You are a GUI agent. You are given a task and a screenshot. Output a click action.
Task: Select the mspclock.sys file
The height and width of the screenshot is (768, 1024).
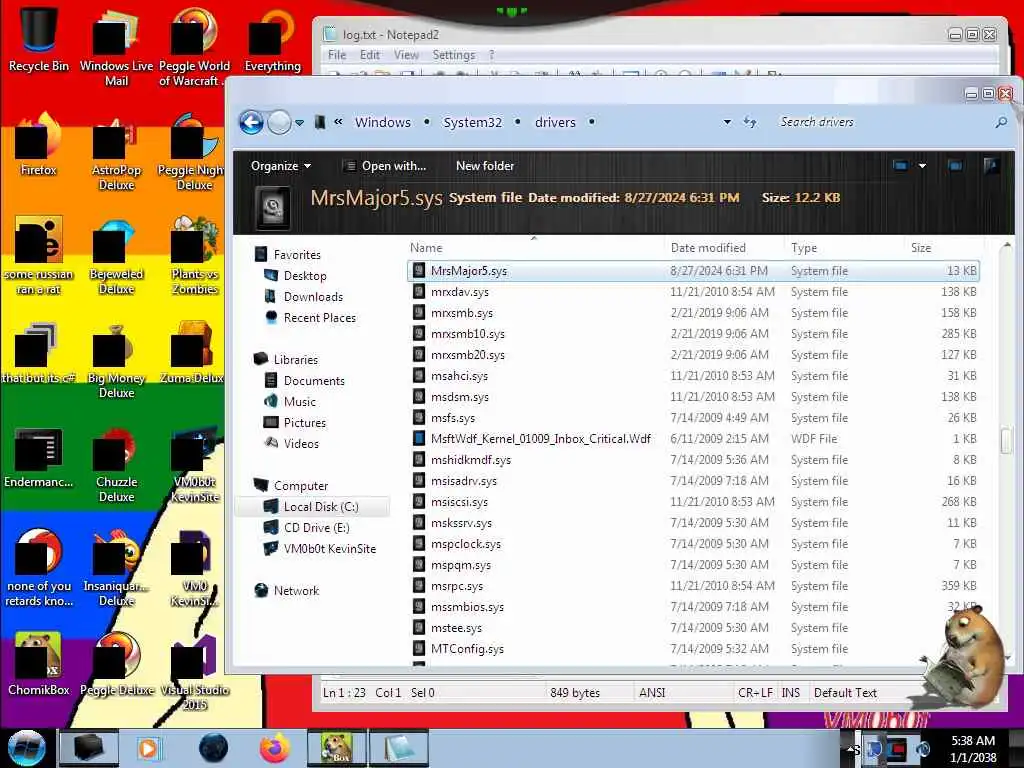click(x=466, y=543)
